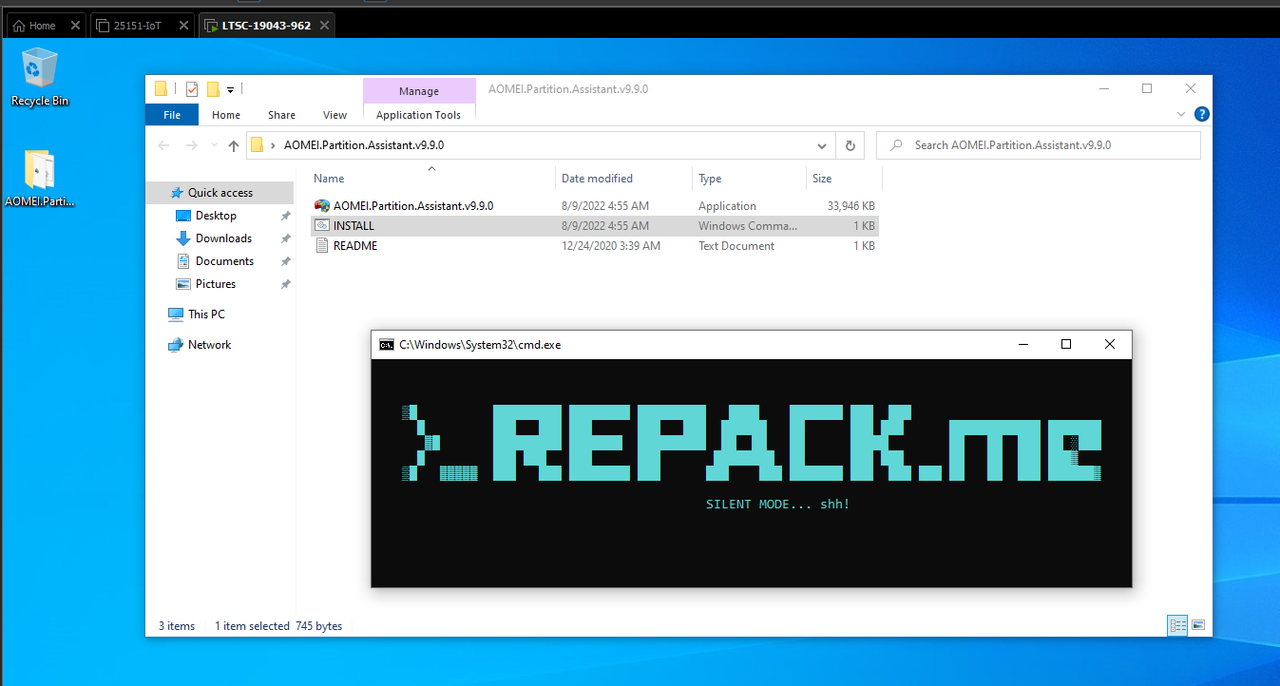Image resolution: width=1280 pixels, height=686 pixels.
Task: Click the README document file icon
Action: pyautogui.click(x=322, y=246)
